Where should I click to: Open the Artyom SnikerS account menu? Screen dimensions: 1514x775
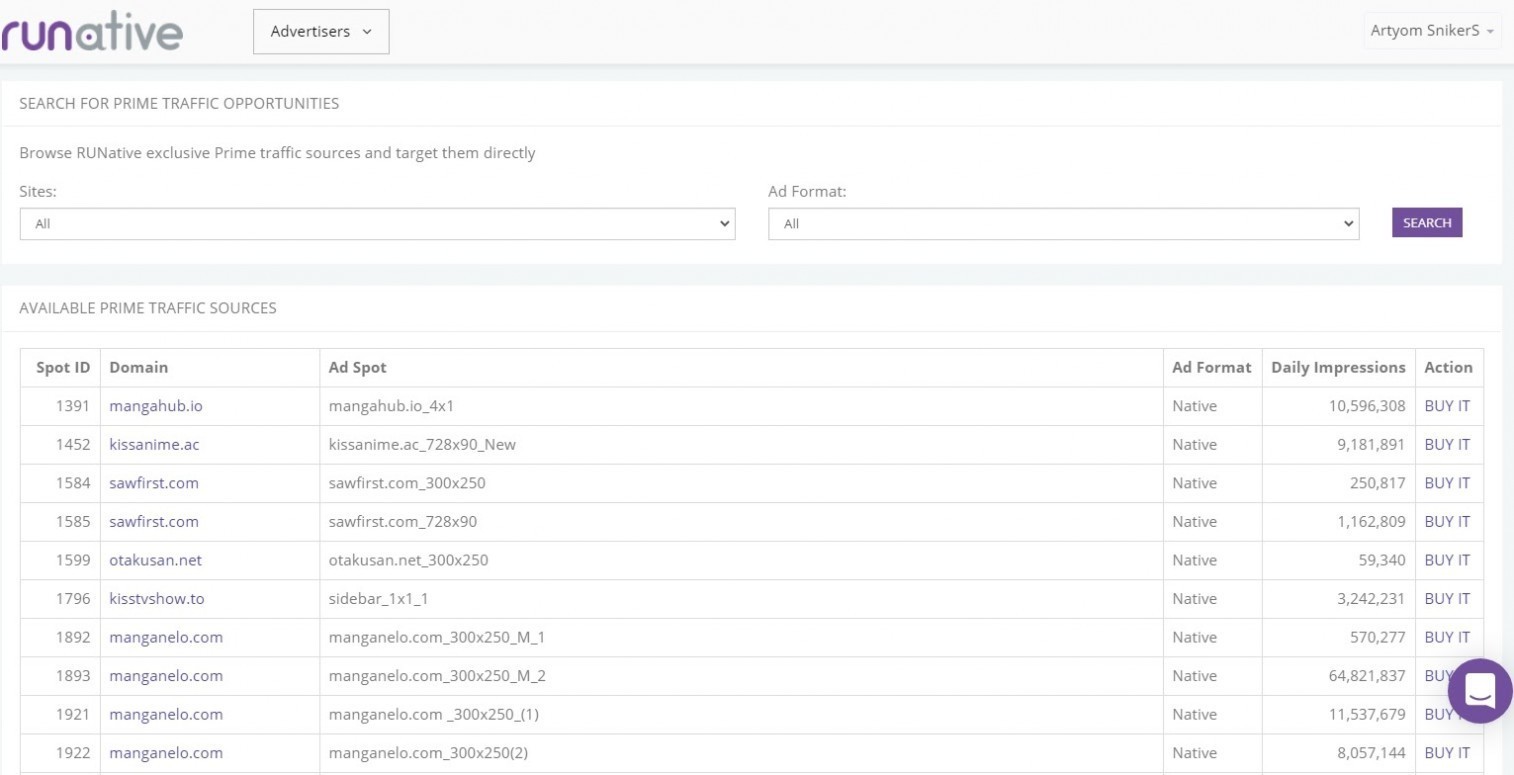click(1432, 31)
